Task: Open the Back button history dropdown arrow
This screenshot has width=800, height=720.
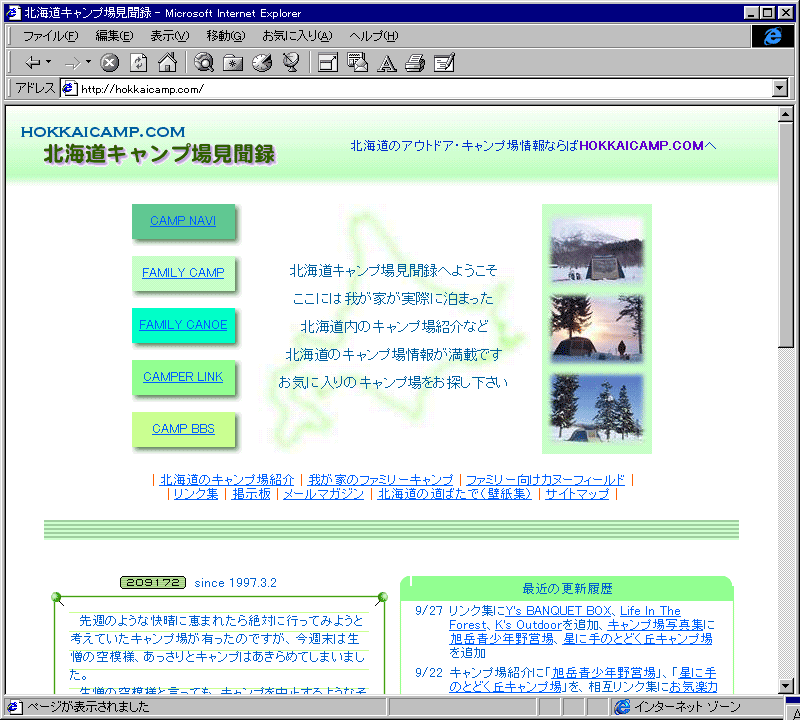Action: 48,62
